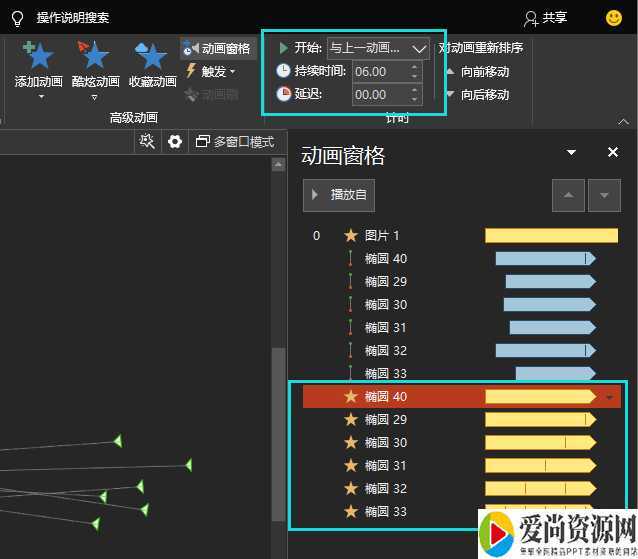The height and width of the screenshot is (559, 638).
Task: Select 图片 1 animation in list
Action: point(382,236)
